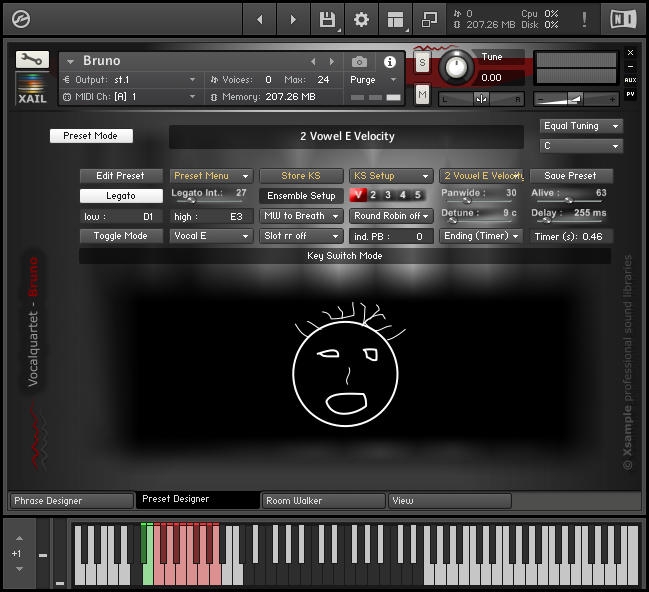Select ensemble voice 2
This screenshot has height=592, width=649.
[373, 195]
